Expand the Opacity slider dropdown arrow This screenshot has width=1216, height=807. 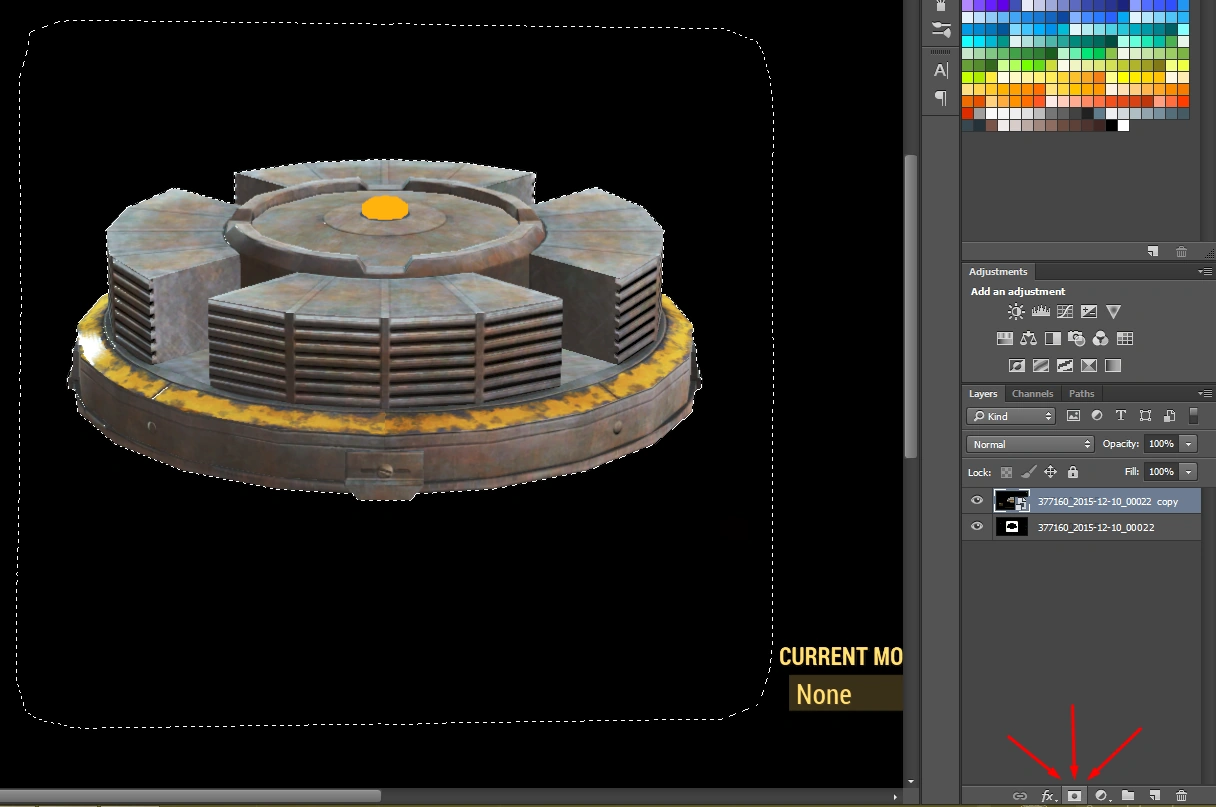pos(1188,444)
